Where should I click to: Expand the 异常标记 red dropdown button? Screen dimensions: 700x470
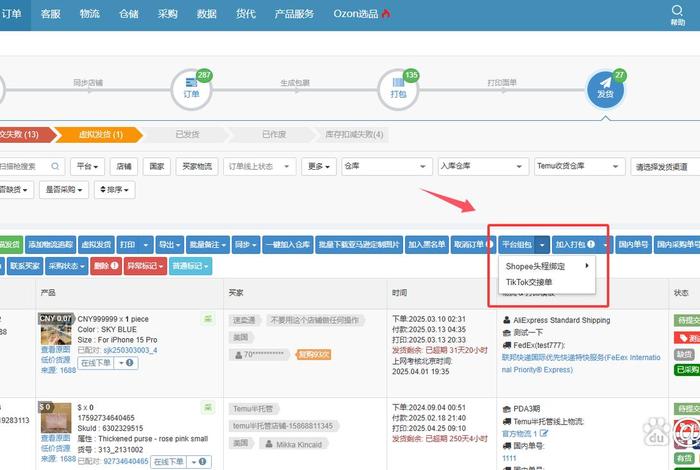coord(146,266)
